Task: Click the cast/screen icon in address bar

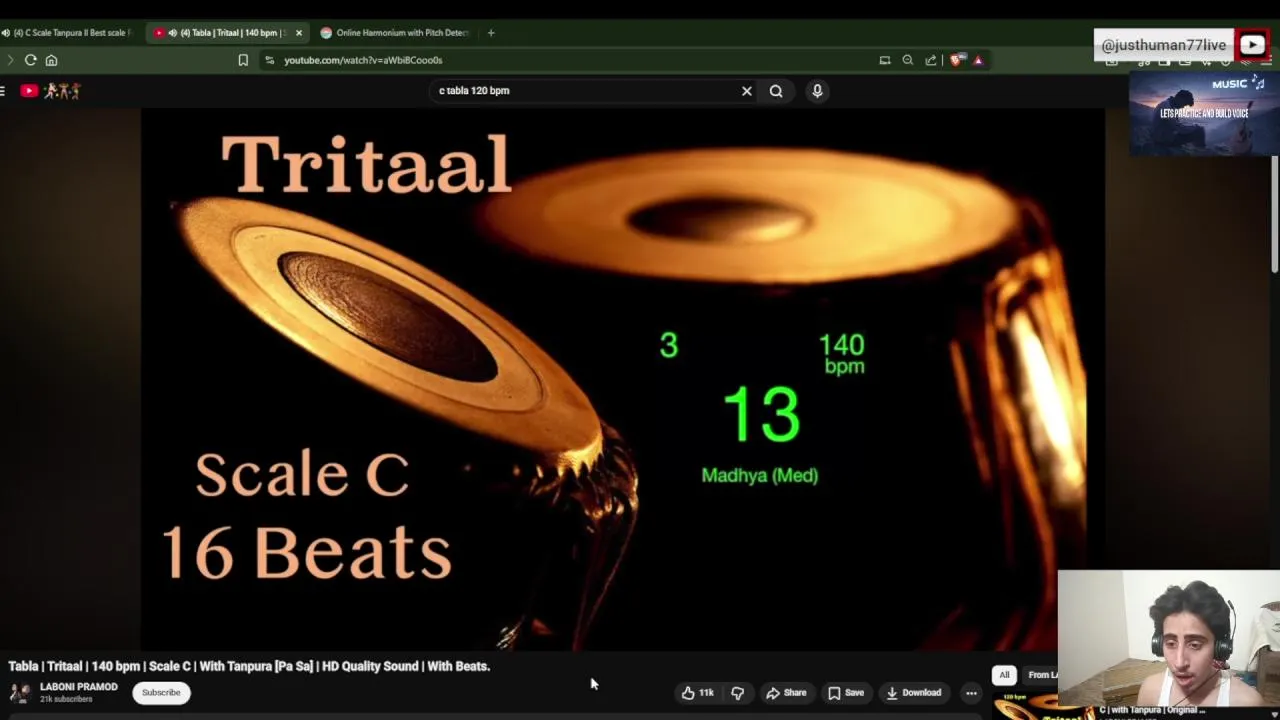Action: [x=885, y=60]
